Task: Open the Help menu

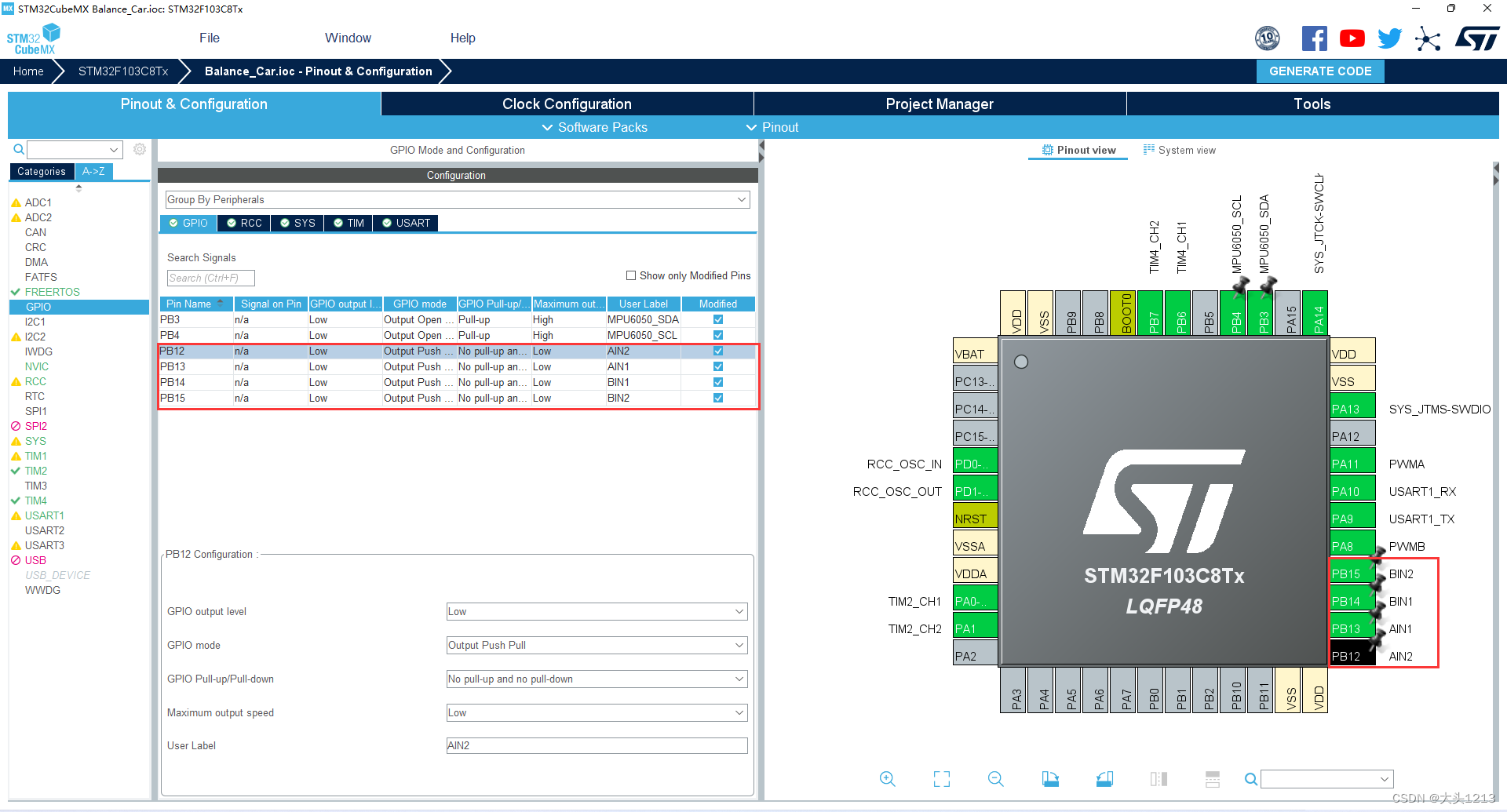Action: [x=463, y=38]
